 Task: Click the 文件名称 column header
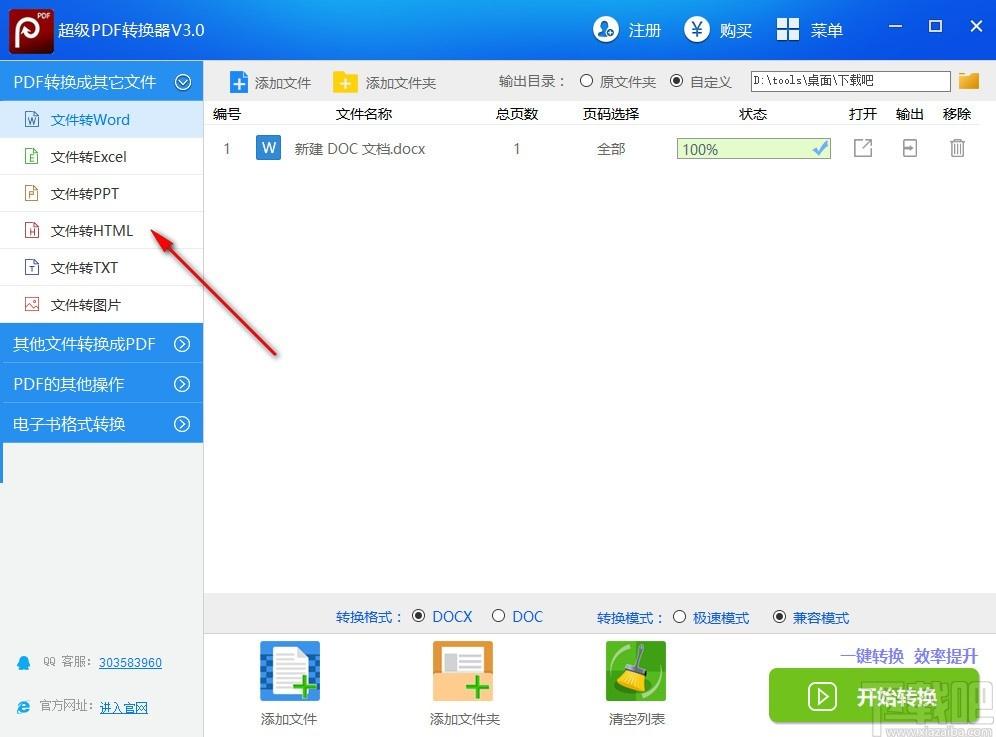(x=363, y=114)
